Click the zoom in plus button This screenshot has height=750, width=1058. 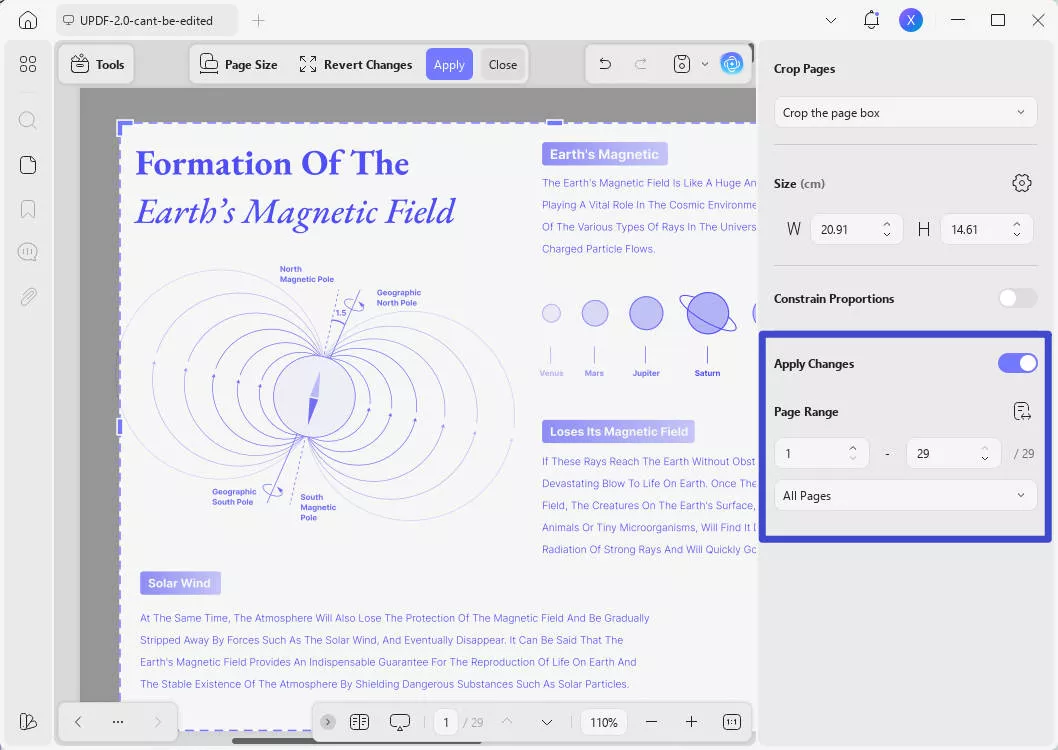tap(691, 722)
